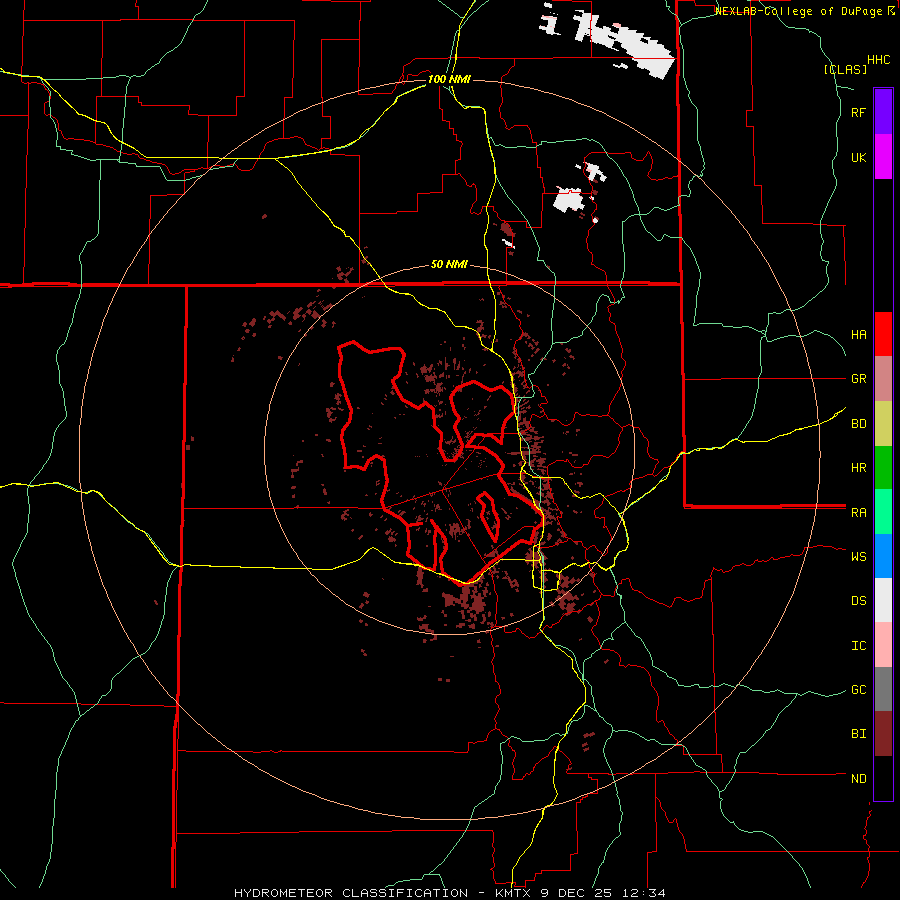Screen dimensions: 900x900
Task: Click the BD yellow legend swatch
Action: point(883,424)
